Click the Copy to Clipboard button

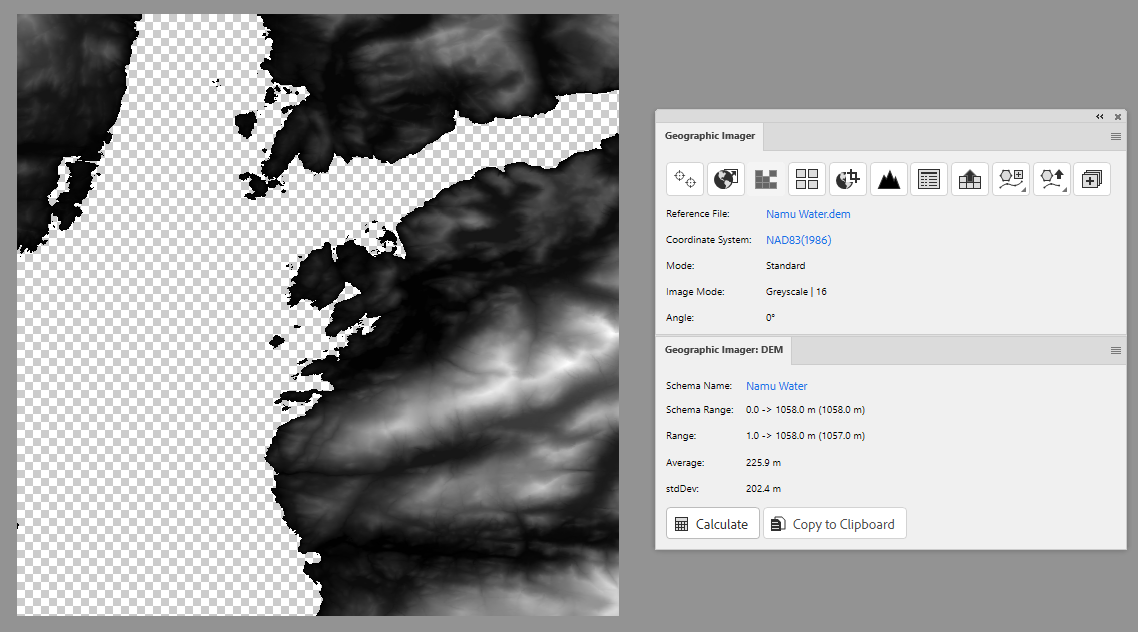point(835,524)
